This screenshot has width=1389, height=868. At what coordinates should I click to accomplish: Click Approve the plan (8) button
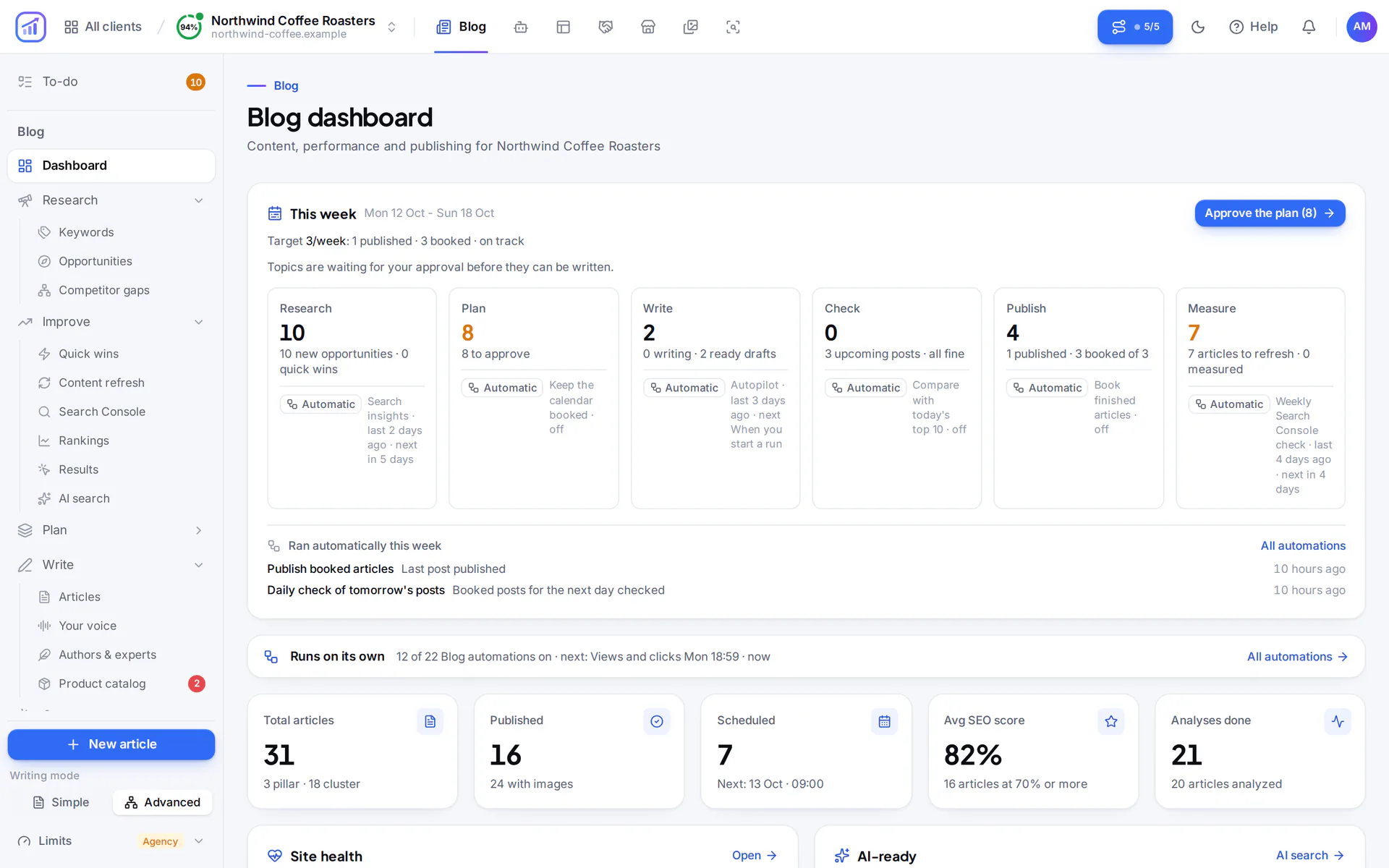1270,213
